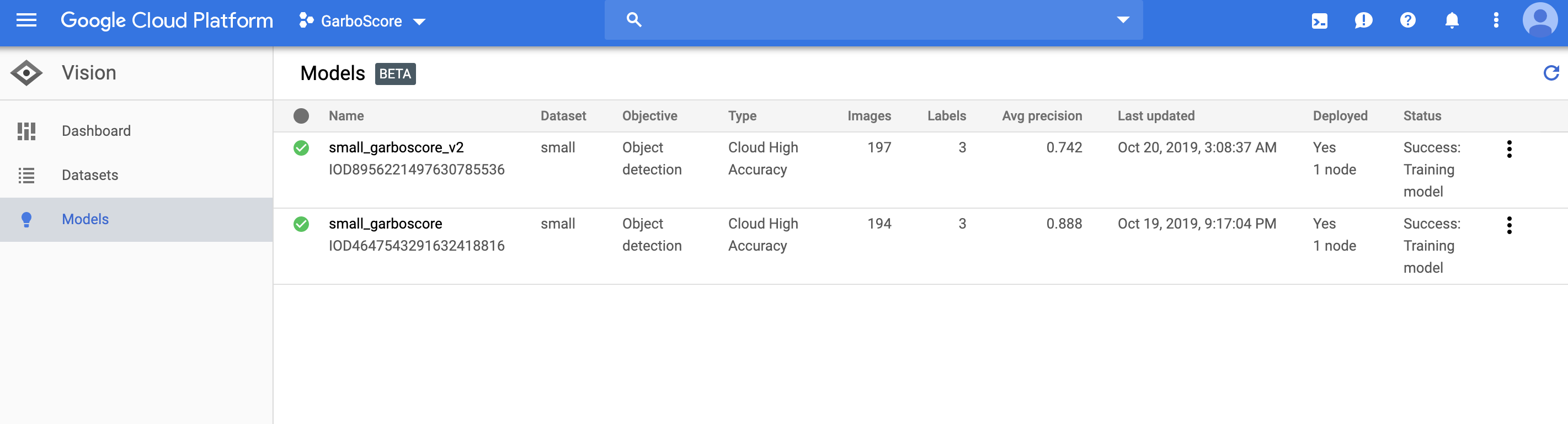This screenshot has height=424, width=1568.
Task: Click the Vision product logo icon
Action: (26, 73)
